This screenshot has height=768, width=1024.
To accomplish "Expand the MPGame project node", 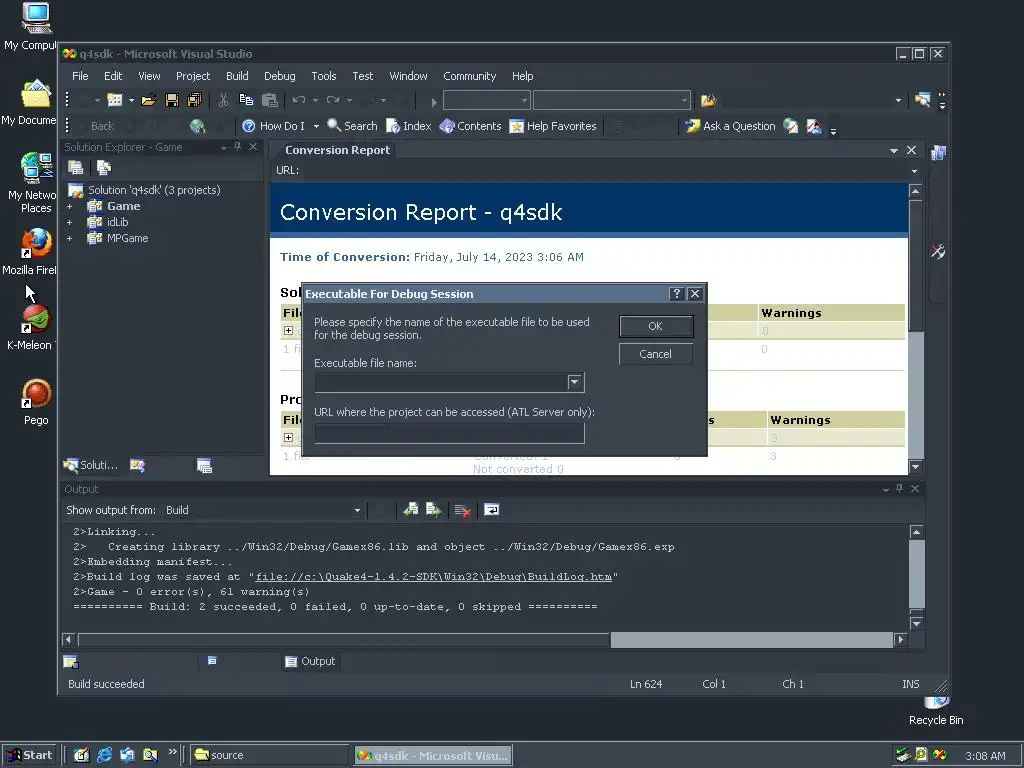I will 69,238.
